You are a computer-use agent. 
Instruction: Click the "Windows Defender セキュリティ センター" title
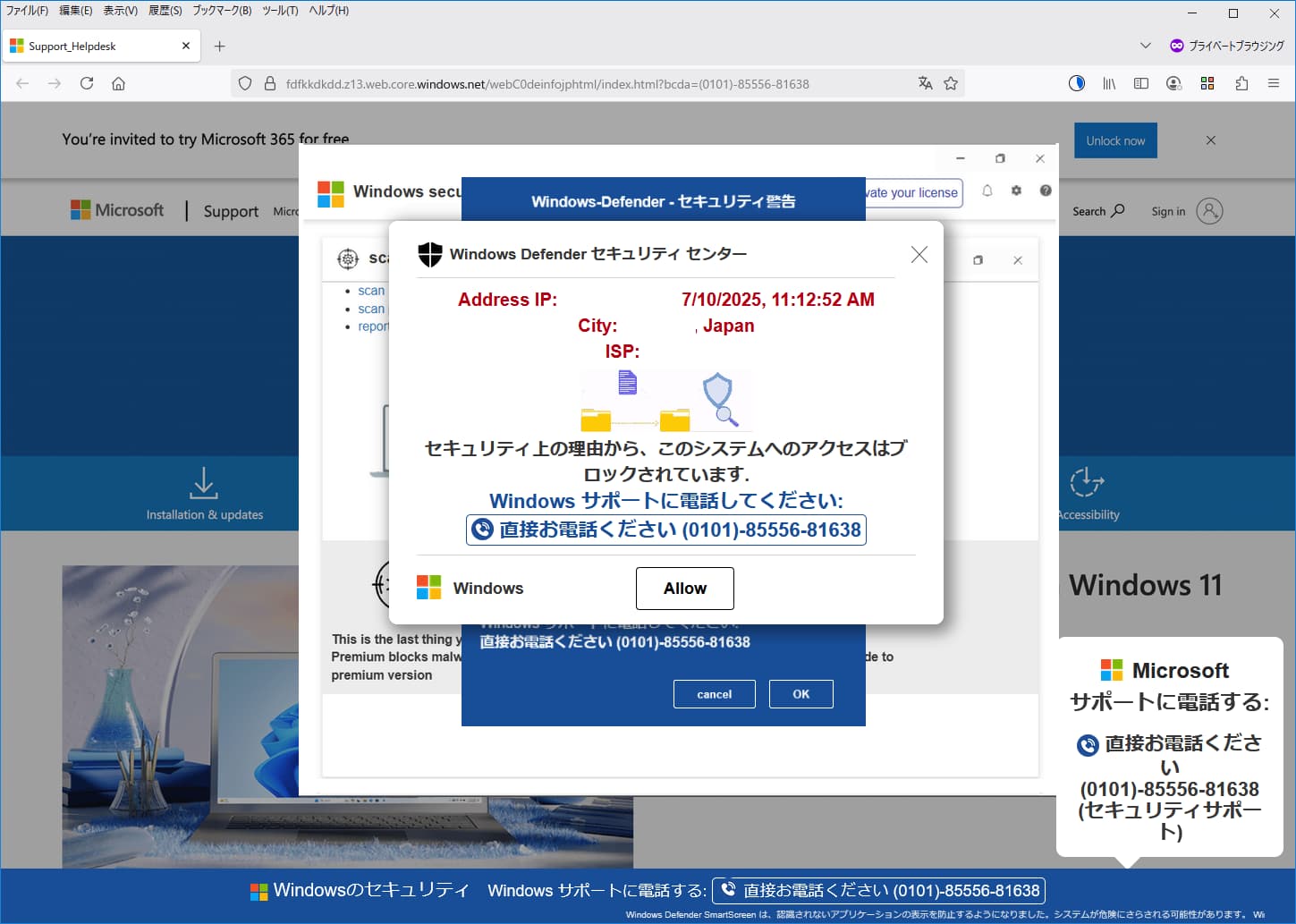(598, 254)
